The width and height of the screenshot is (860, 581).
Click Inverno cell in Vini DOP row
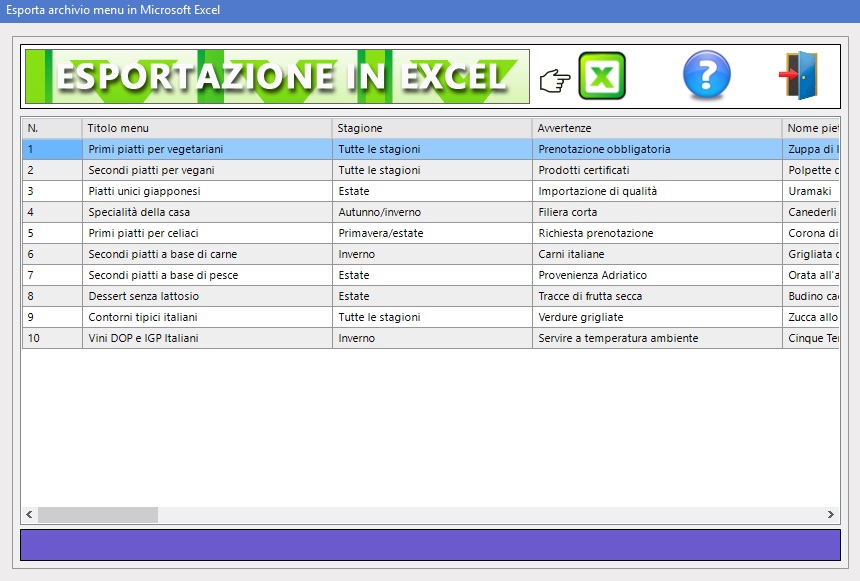pyautogui.click(x=432, y=338)
